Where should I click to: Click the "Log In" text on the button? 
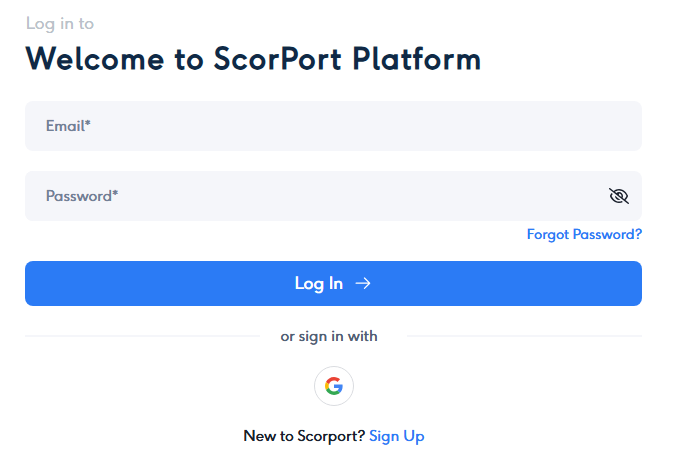tap(319, 284)
